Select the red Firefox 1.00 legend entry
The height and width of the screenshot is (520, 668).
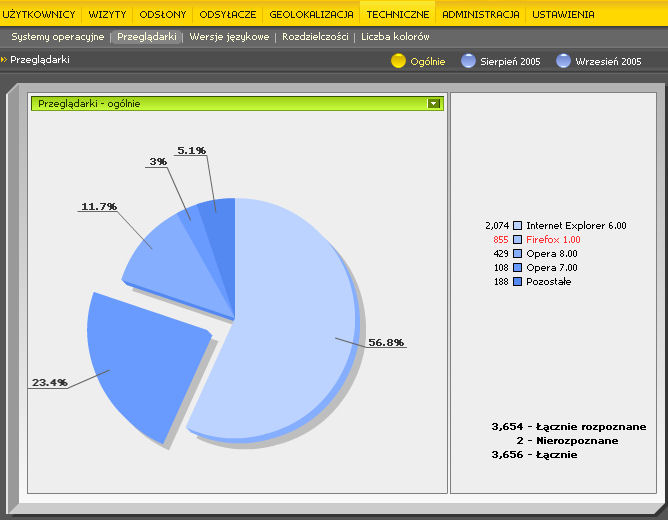click(553, 239)
